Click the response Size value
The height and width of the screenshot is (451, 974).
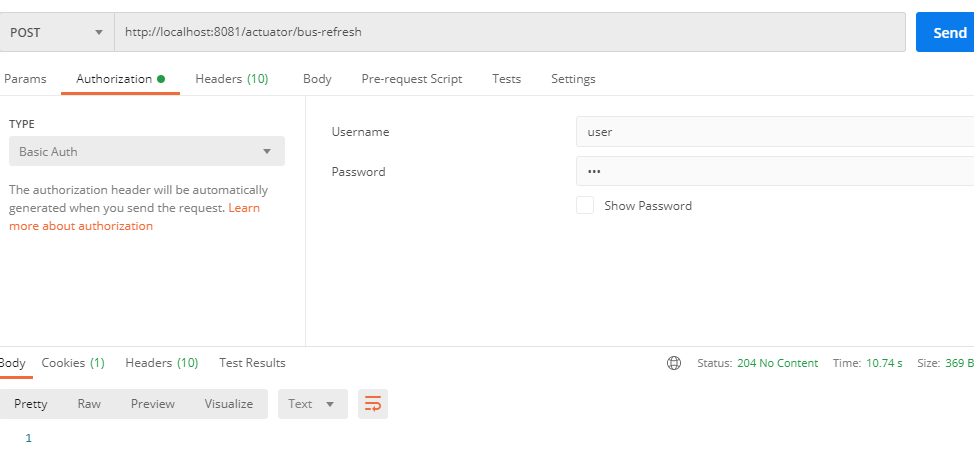[x=960, y=363]
